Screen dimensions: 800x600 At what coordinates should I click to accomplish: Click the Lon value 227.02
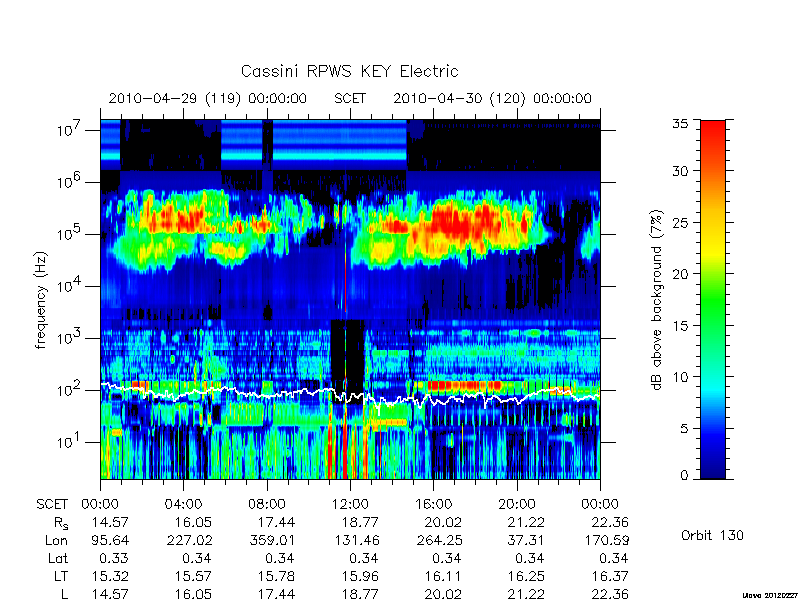click(x=190, y=540)
